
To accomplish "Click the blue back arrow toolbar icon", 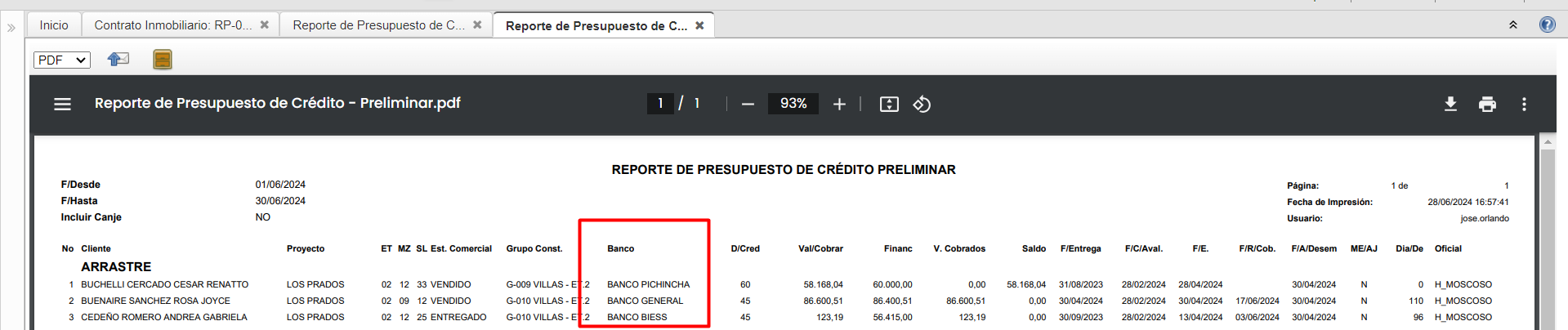I will point(118,59).
